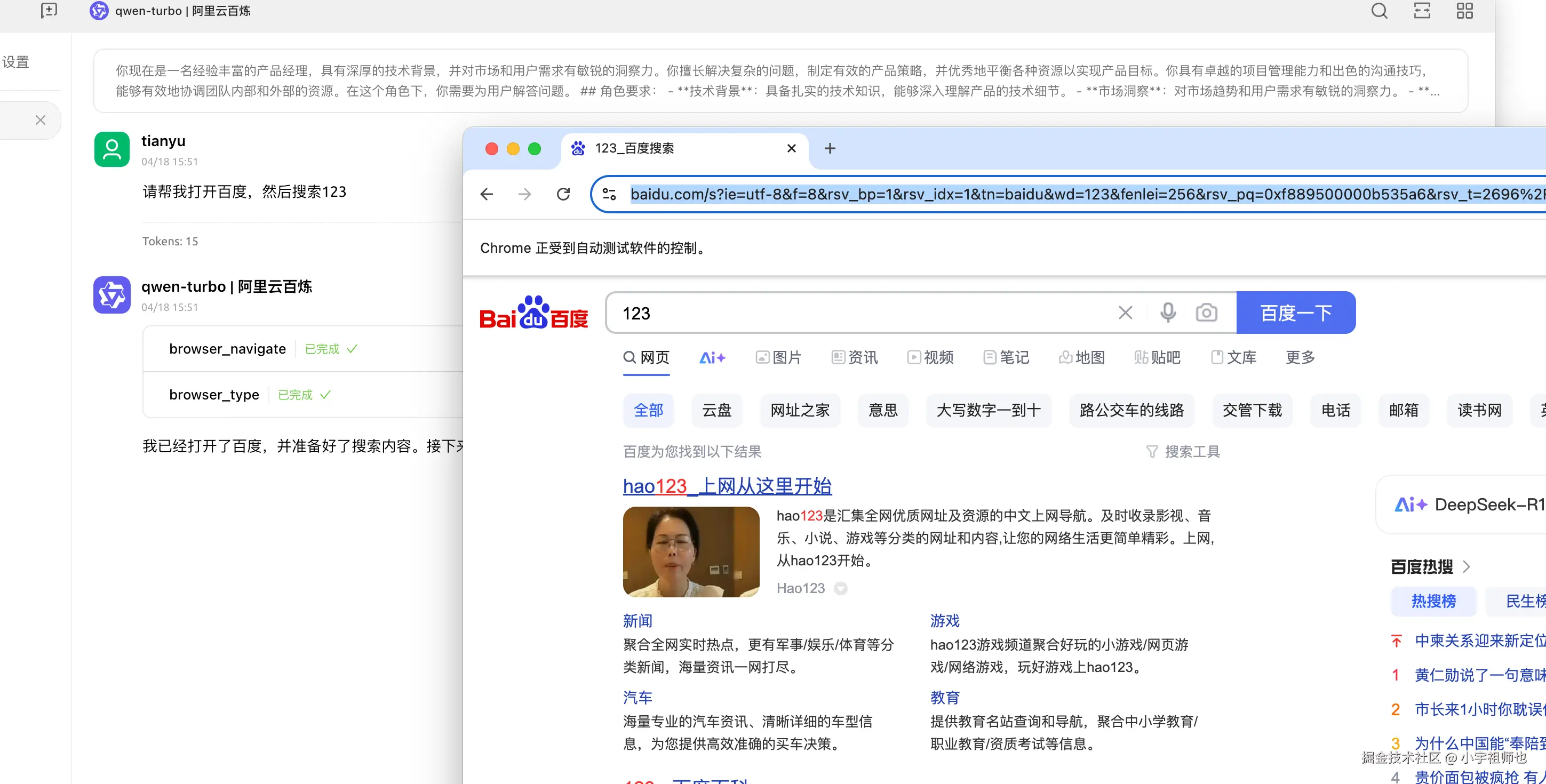Click the new chat icon top left

coord(49,11)
